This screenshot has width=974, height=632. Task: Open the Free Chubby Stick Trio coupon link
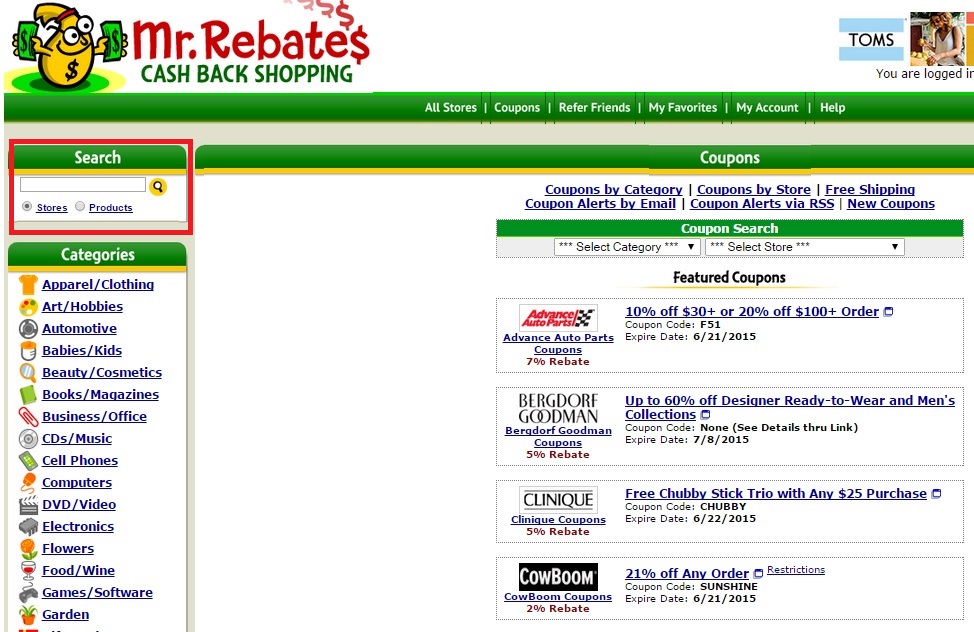tap(776, 493)
